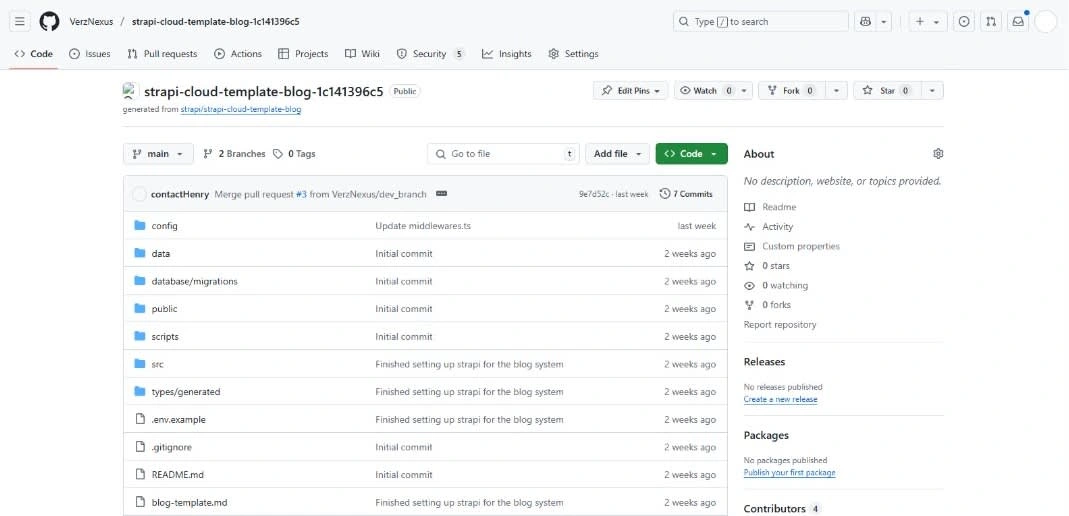The width and height of the screenshot is (1069, 516).
Task: Click the scripts folder icon
Action: [140, 337]
